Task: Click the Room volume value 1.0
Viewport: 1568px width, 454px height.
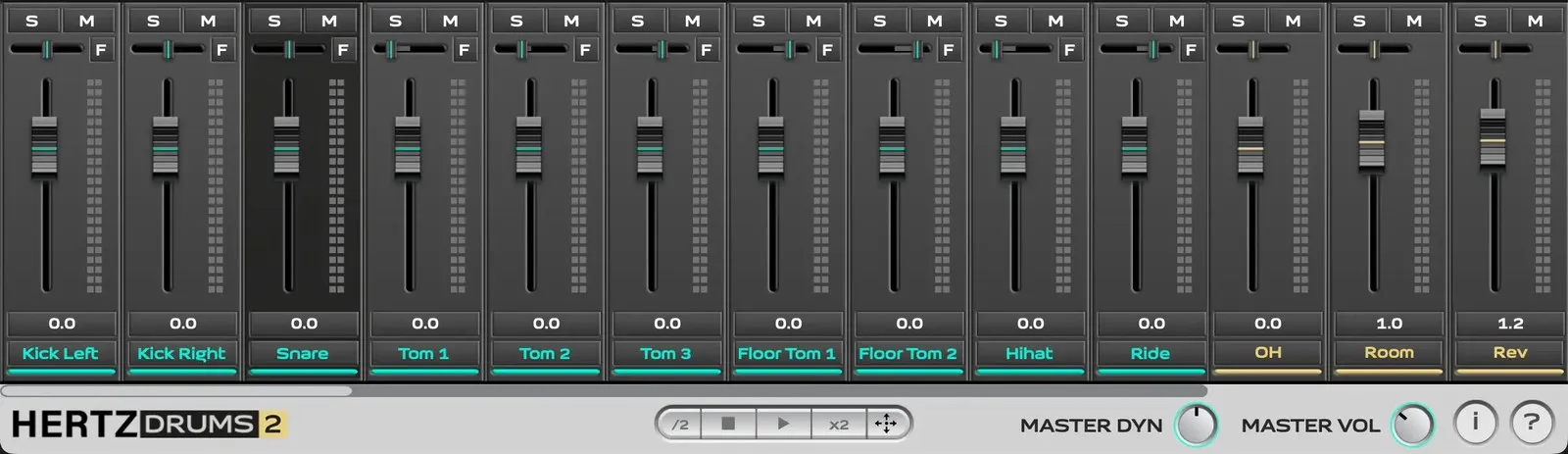Action: 1390,324
